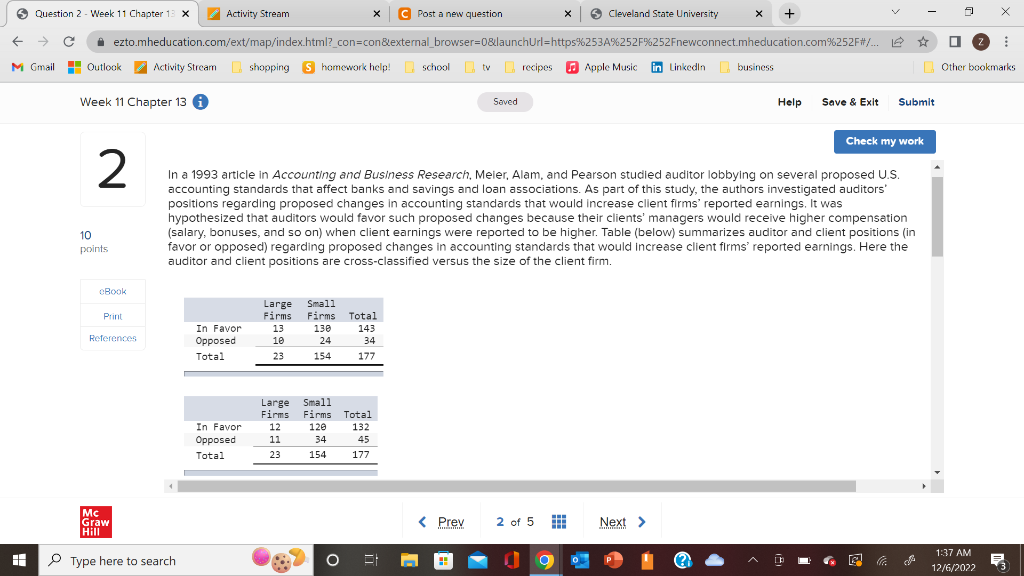Open the LinkedIn bookmark
This screenshot has width=1024, height=576.
(x=679, y=67)
